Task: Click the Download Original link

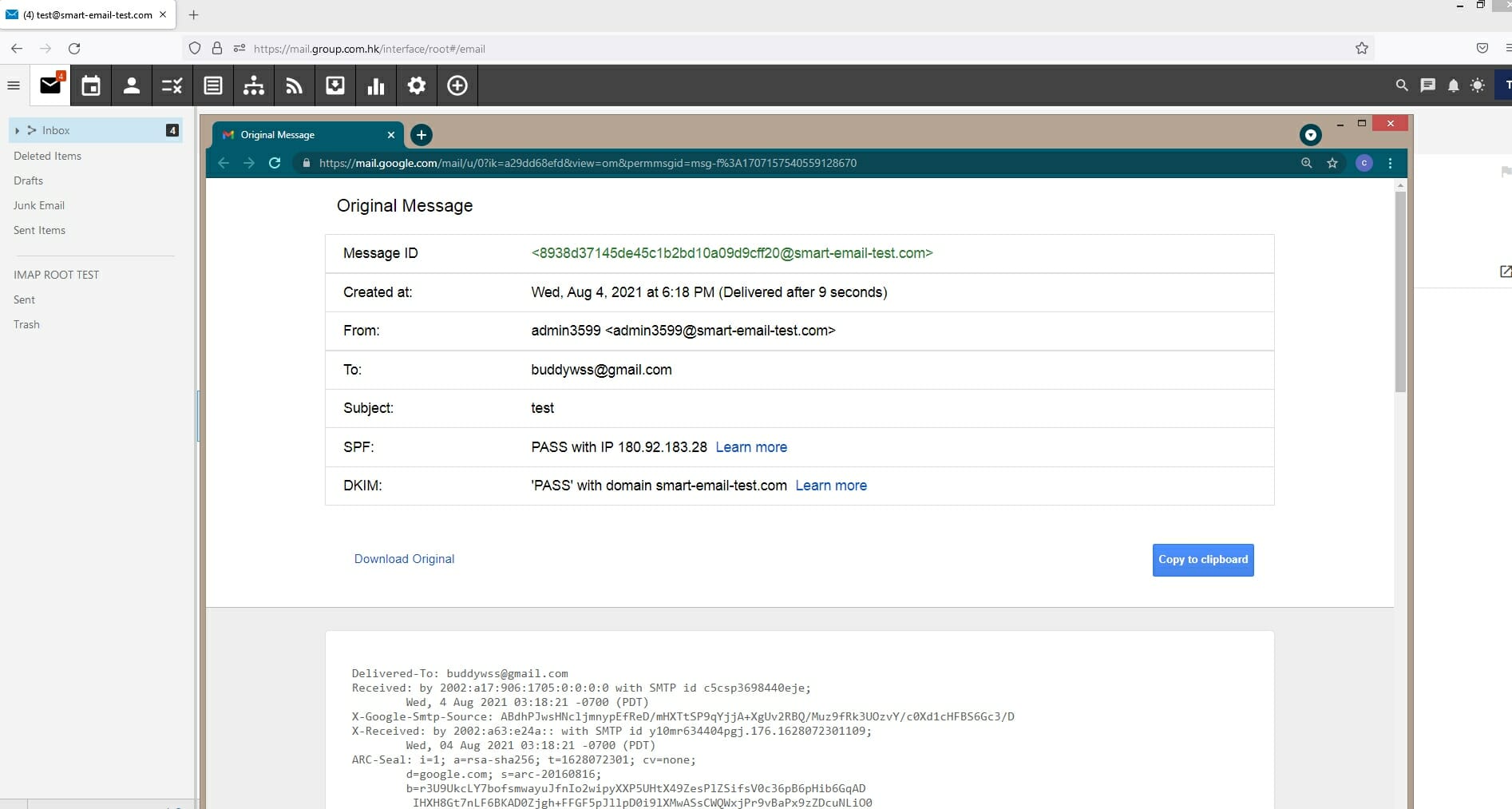Action: click(404, 559)
